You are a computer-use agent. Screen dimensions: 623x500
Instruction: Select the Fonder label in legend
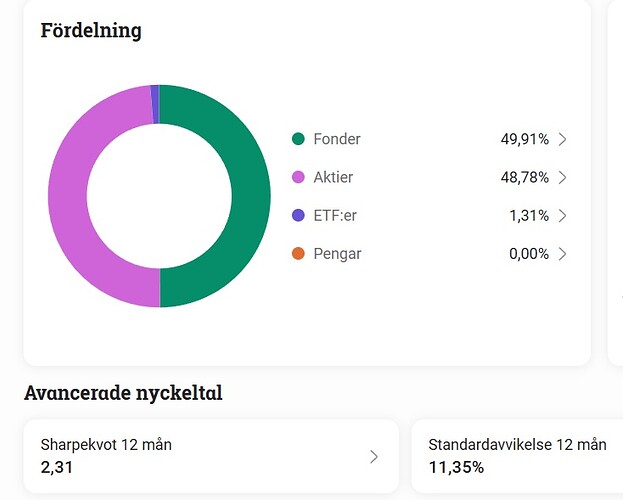coord(337,139)
